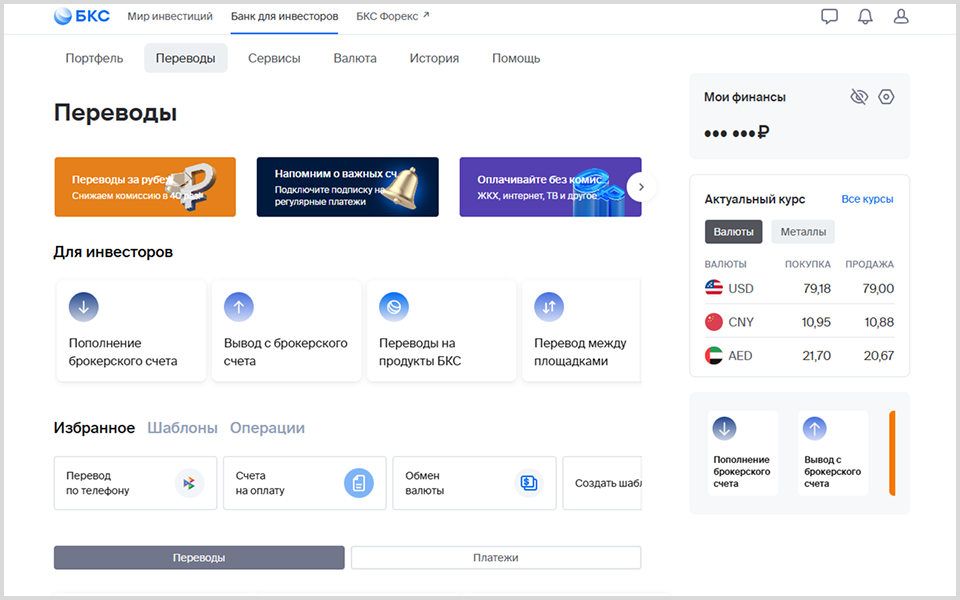
Task: Click the Актуальный курс heading
Action: (754, 199)
